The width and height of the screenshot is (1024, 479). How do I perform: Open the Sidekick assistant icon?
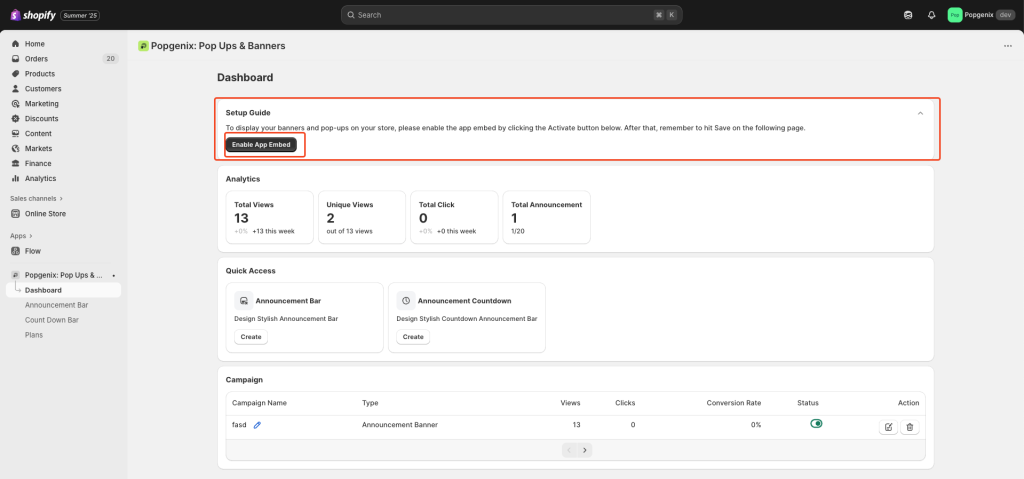point(908,15)
